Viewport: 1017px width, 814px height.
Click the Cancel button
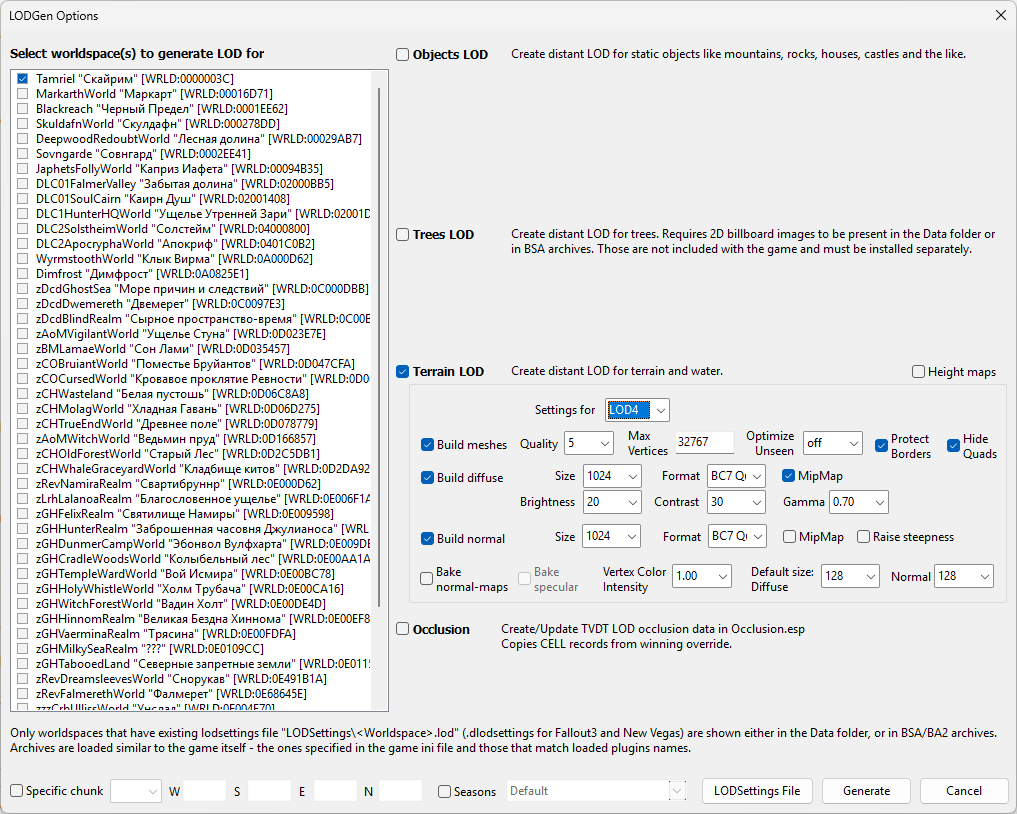(964, 791)
